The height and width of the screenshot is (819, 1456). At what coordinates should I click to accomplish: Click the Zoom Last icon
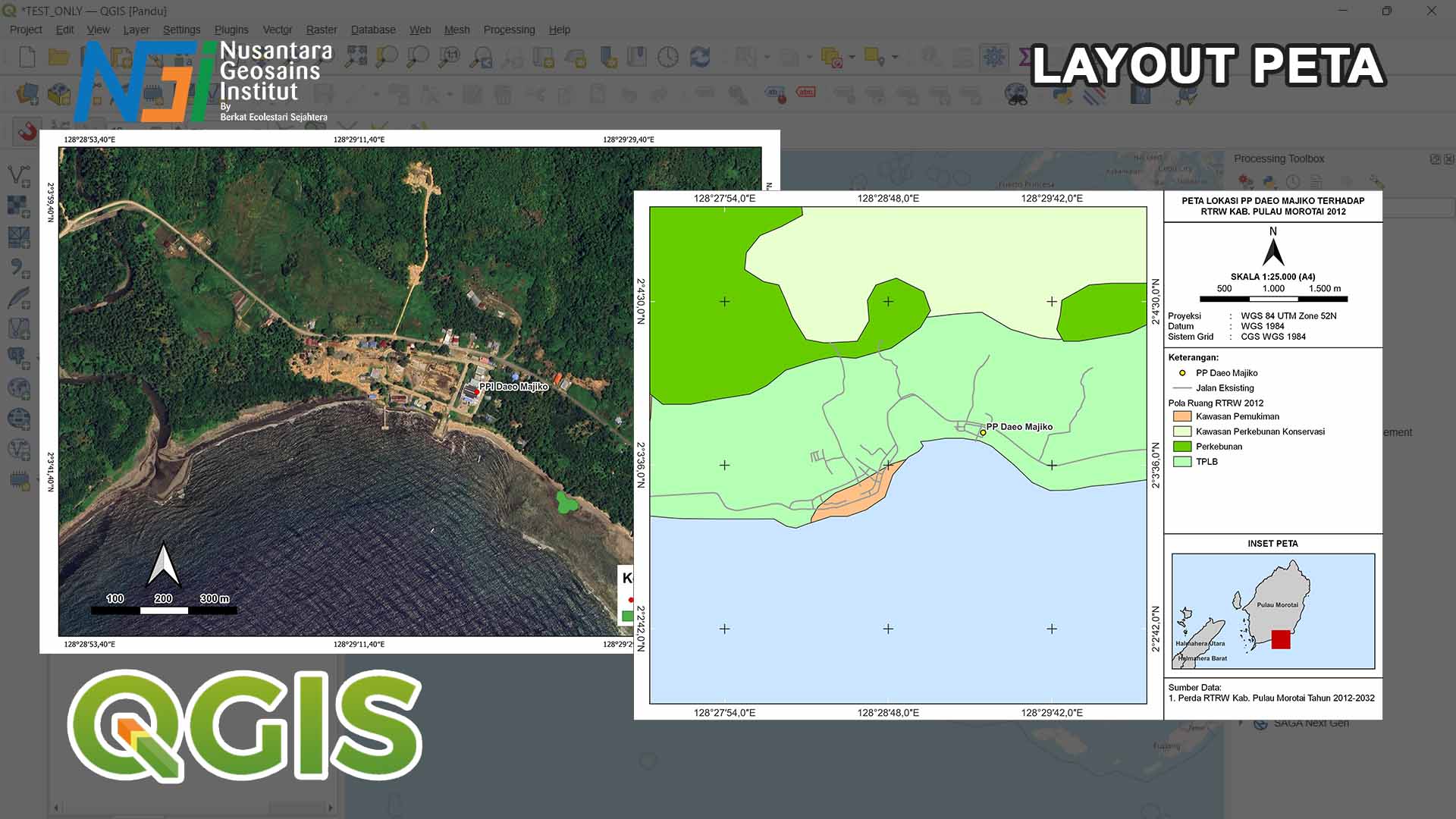click(482, 57)
